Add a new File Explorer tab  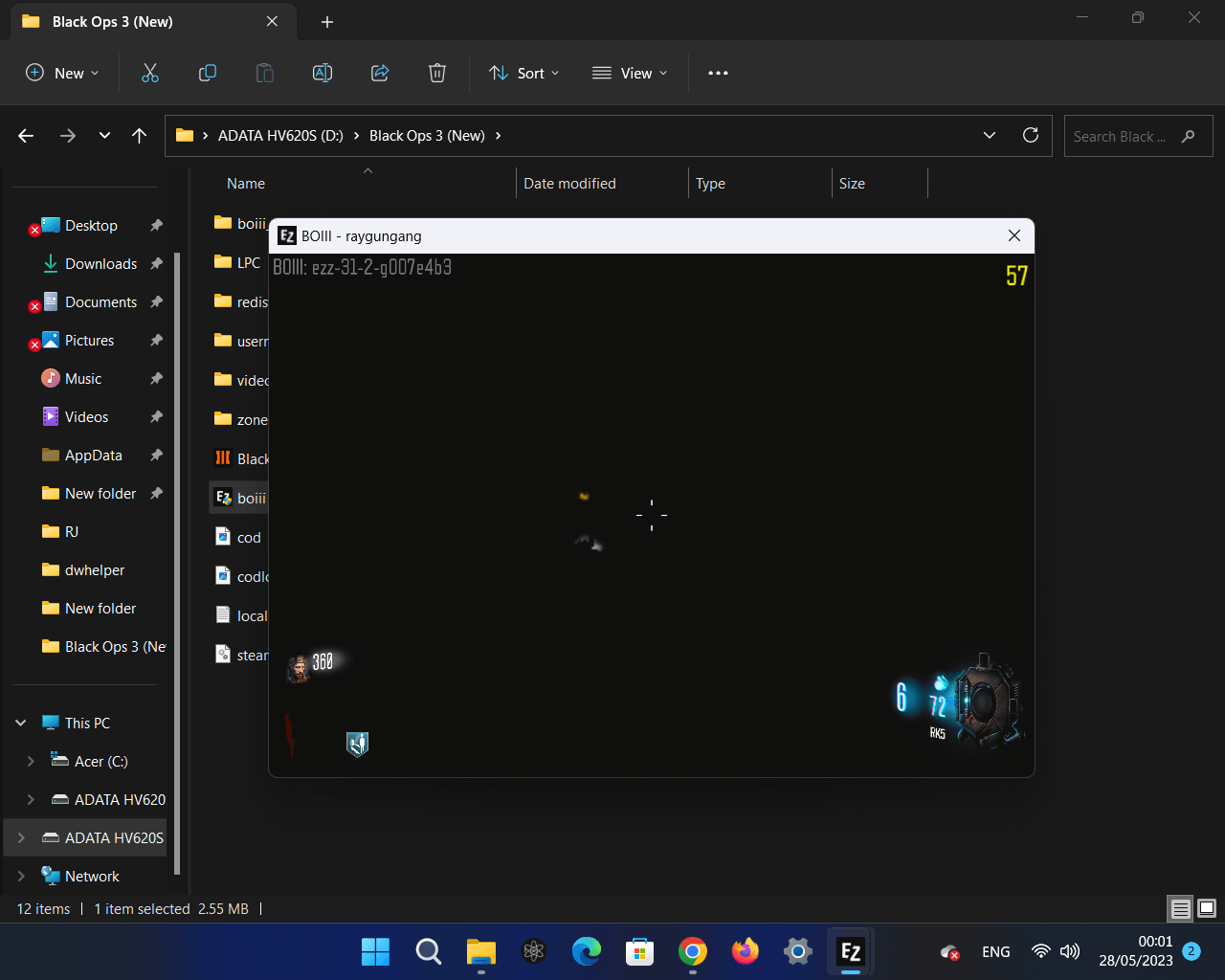coord(327,22)
